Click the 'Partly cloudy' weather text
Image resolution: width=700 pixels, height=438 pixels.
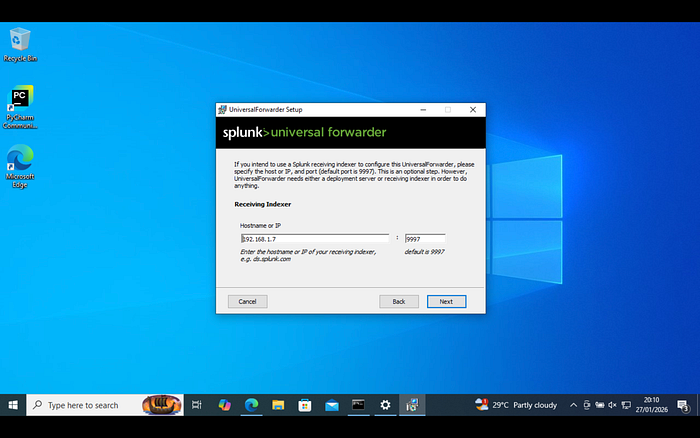[535, 405]
